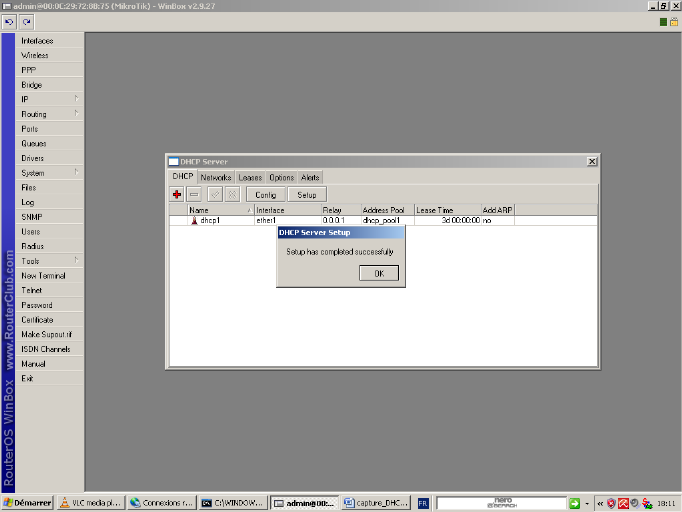Click the green Nero search go arrow

coord(574,503)
